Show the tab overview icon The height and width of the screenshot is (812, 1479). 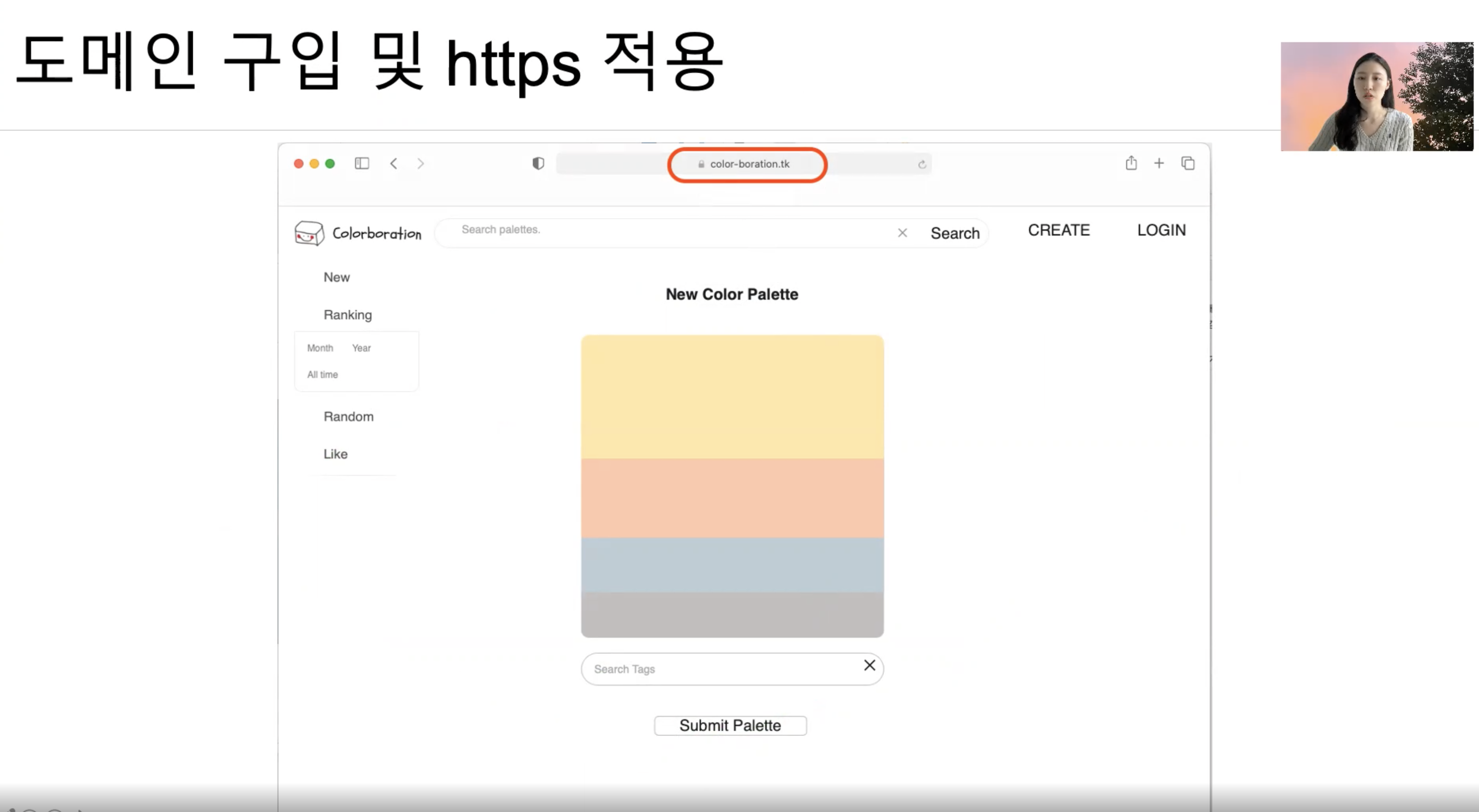pos(1188,164)
